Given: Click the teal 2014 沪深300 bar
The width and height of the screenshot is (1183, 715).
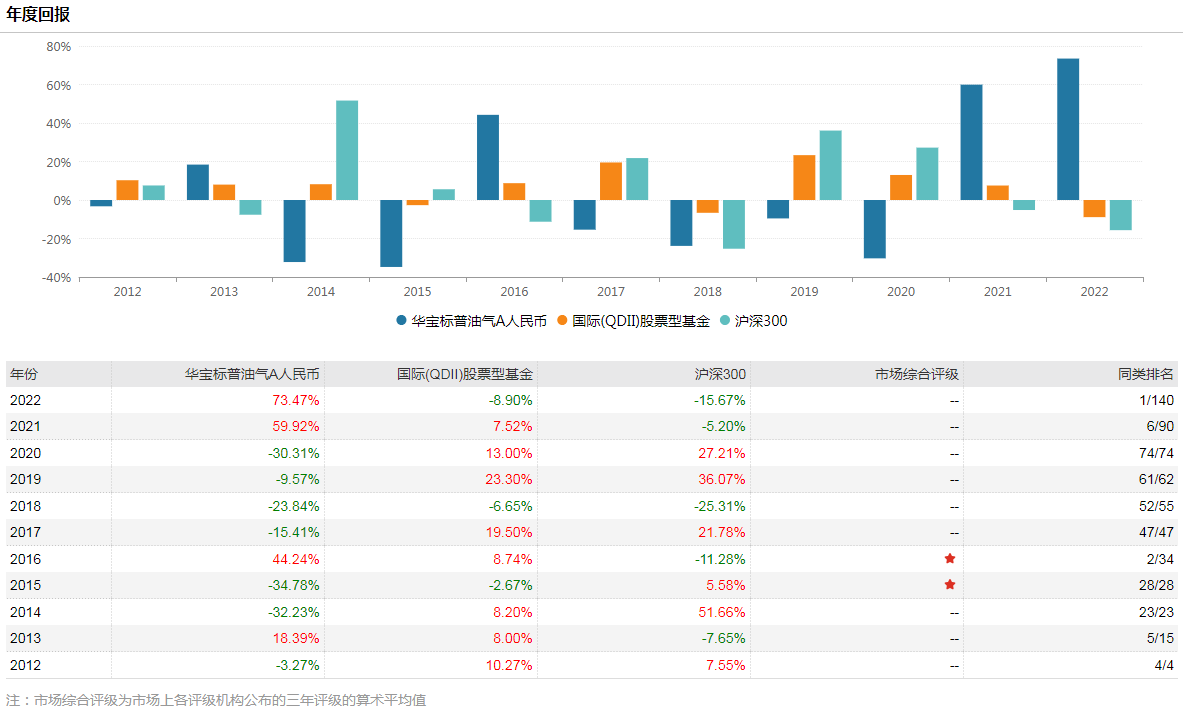Looking at the screenshot, I should point(347,150).
